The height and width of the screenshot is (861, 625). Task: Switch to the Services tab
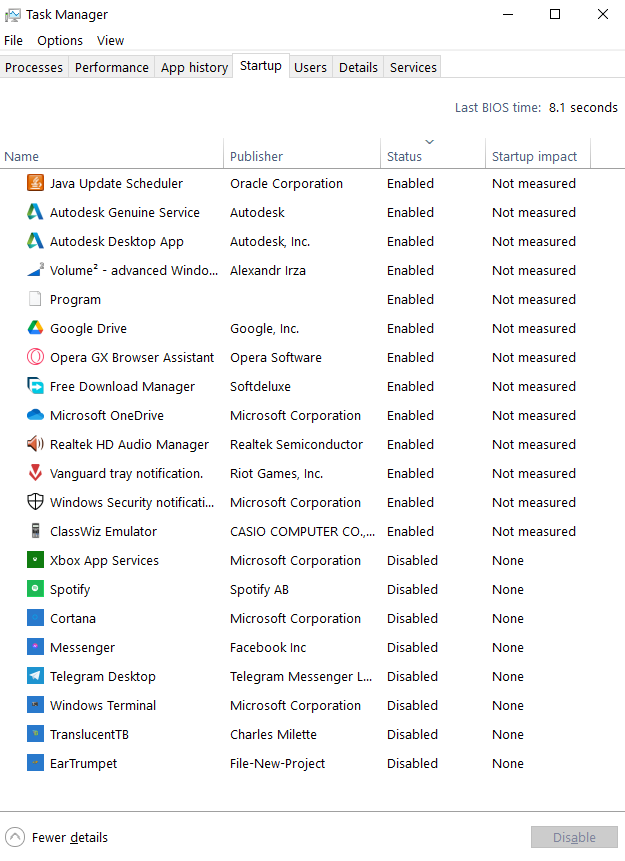413,68
